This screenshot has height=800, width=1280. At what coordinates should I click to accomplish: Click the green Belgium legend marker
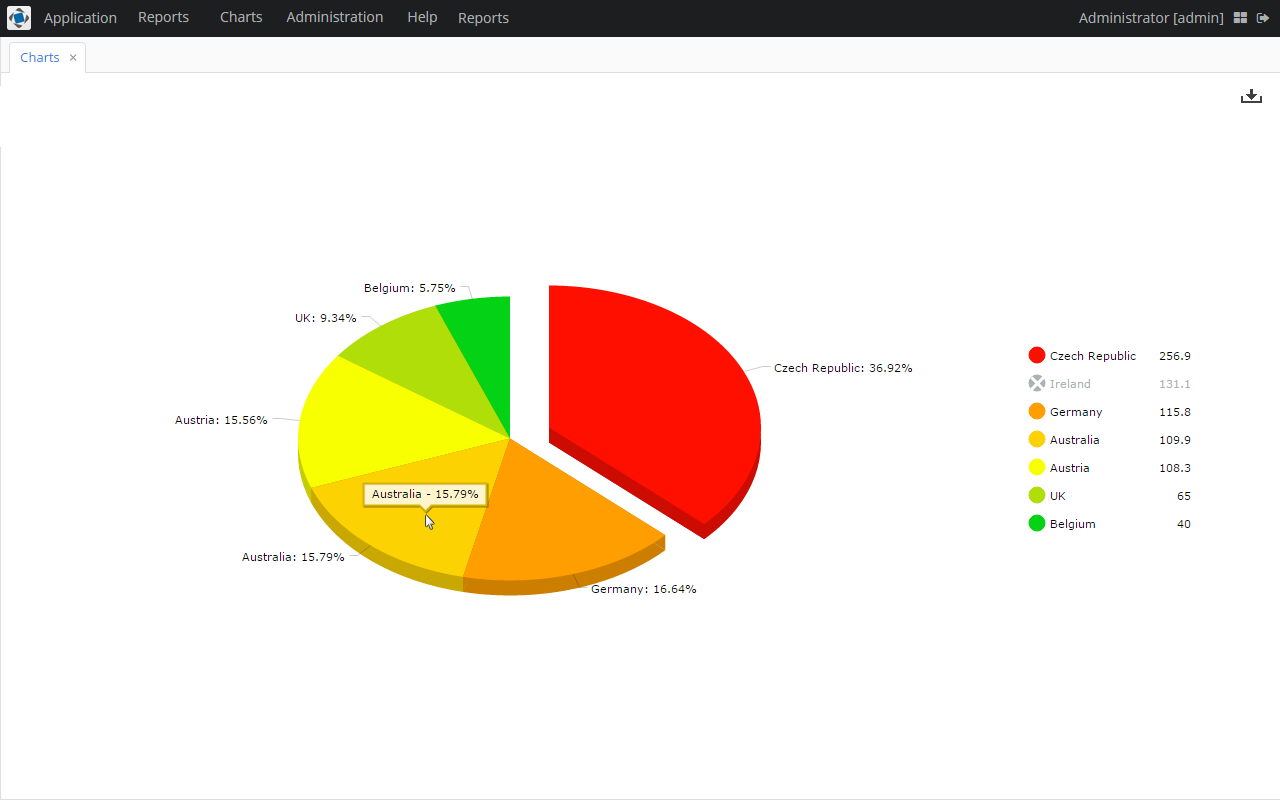[x=1037, y=523]
